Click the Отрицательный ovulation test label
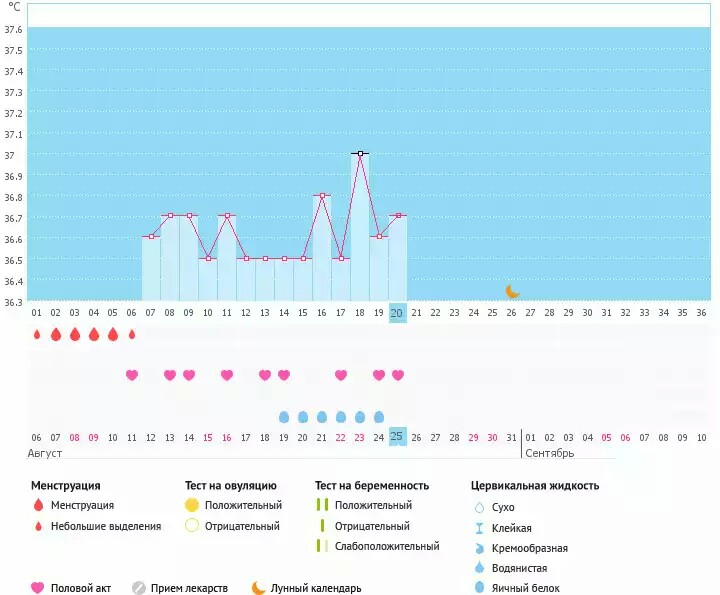720x595 pixels. pyautogui.click(x=243, y=526)
